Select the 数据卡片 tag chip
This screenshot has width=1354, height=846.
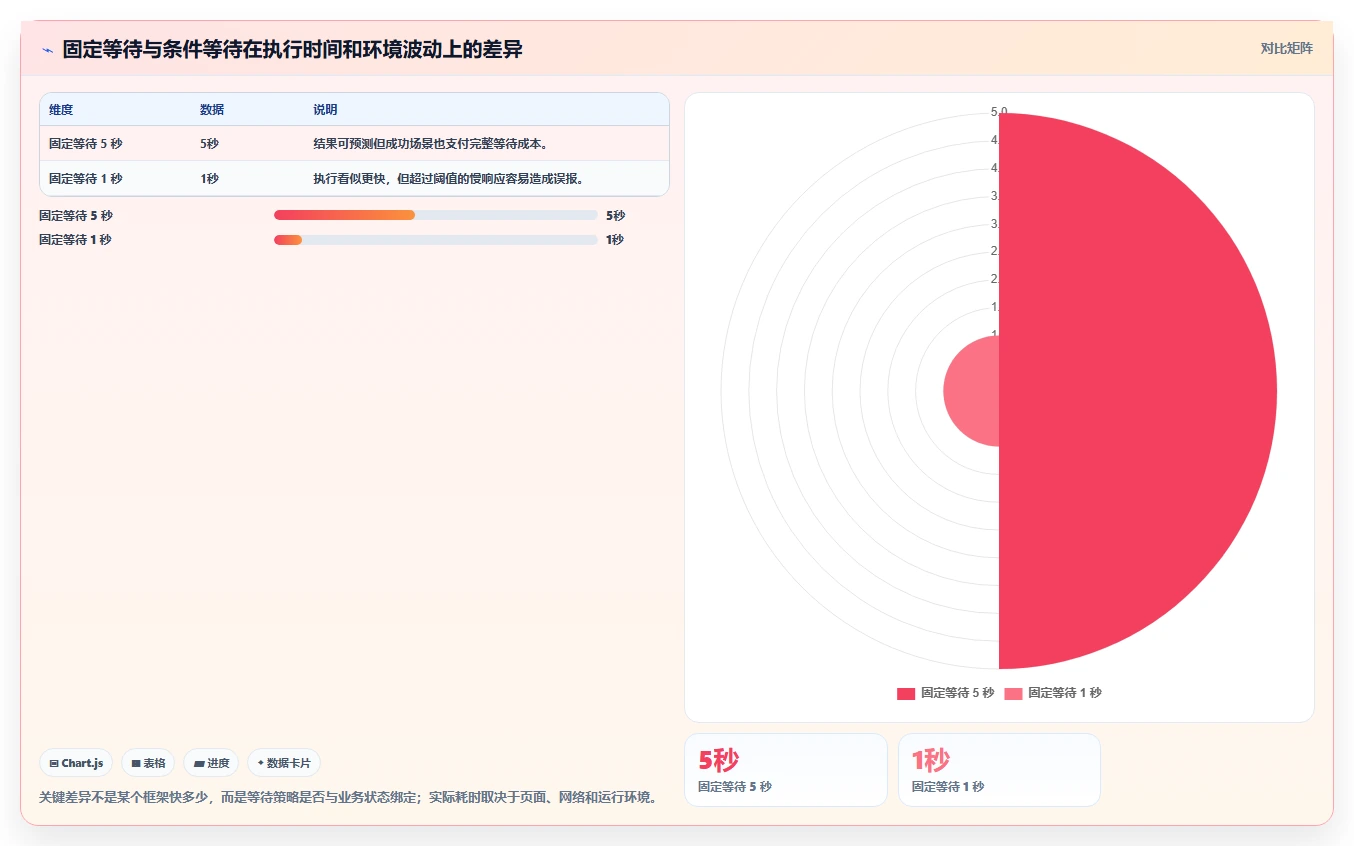click(x=284, y=763)
